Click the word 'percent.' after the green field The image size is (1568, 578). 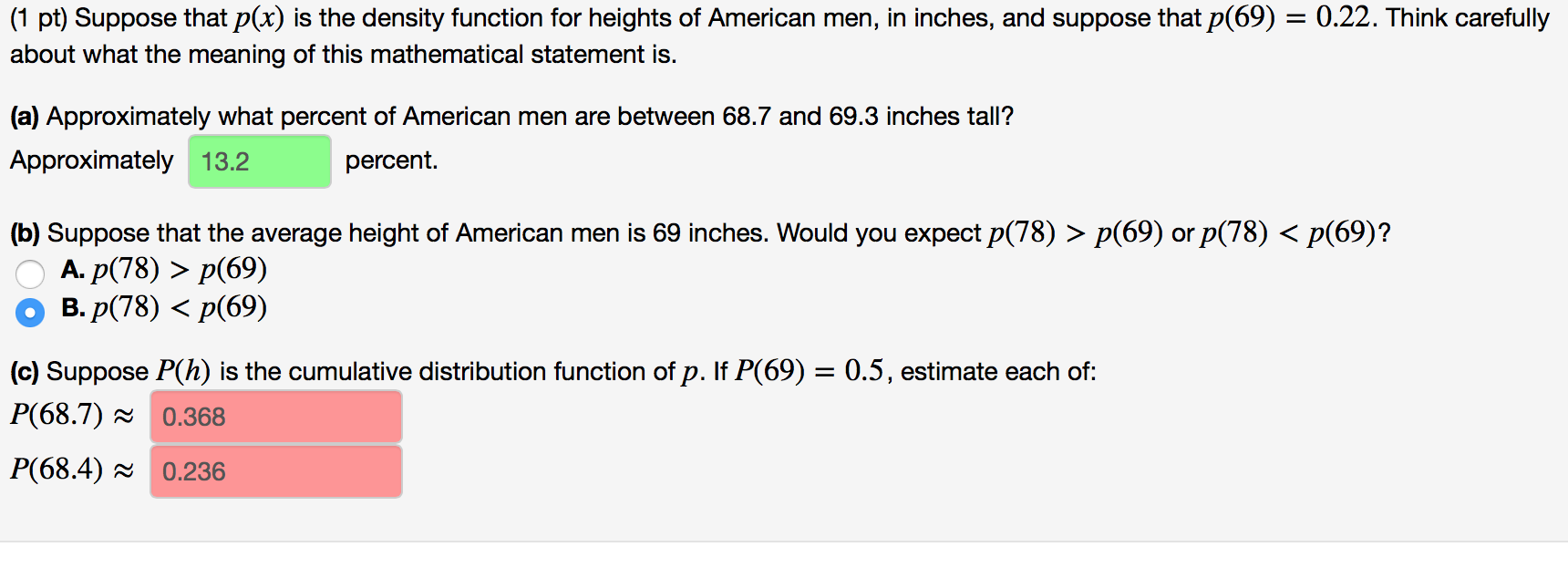(x=391, y=160)
